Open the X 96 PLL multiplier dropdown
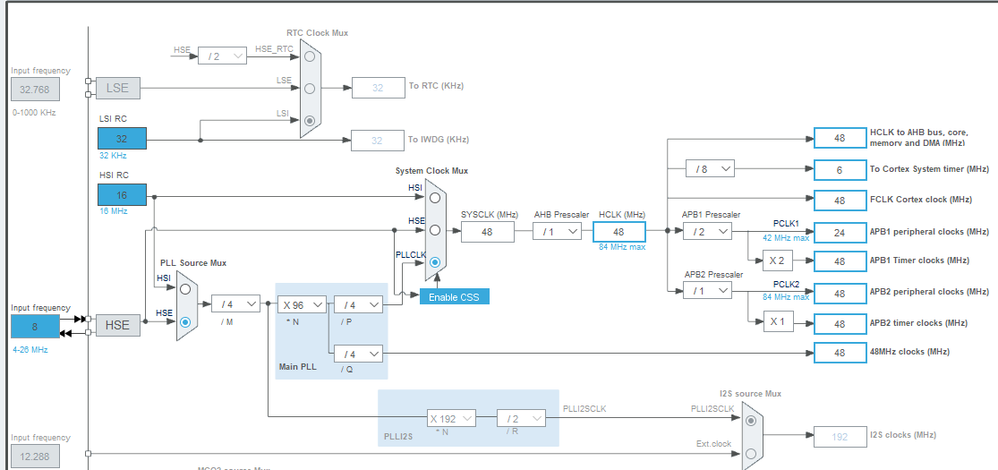This screenshot has width=998, height=470. coord(301,304)
